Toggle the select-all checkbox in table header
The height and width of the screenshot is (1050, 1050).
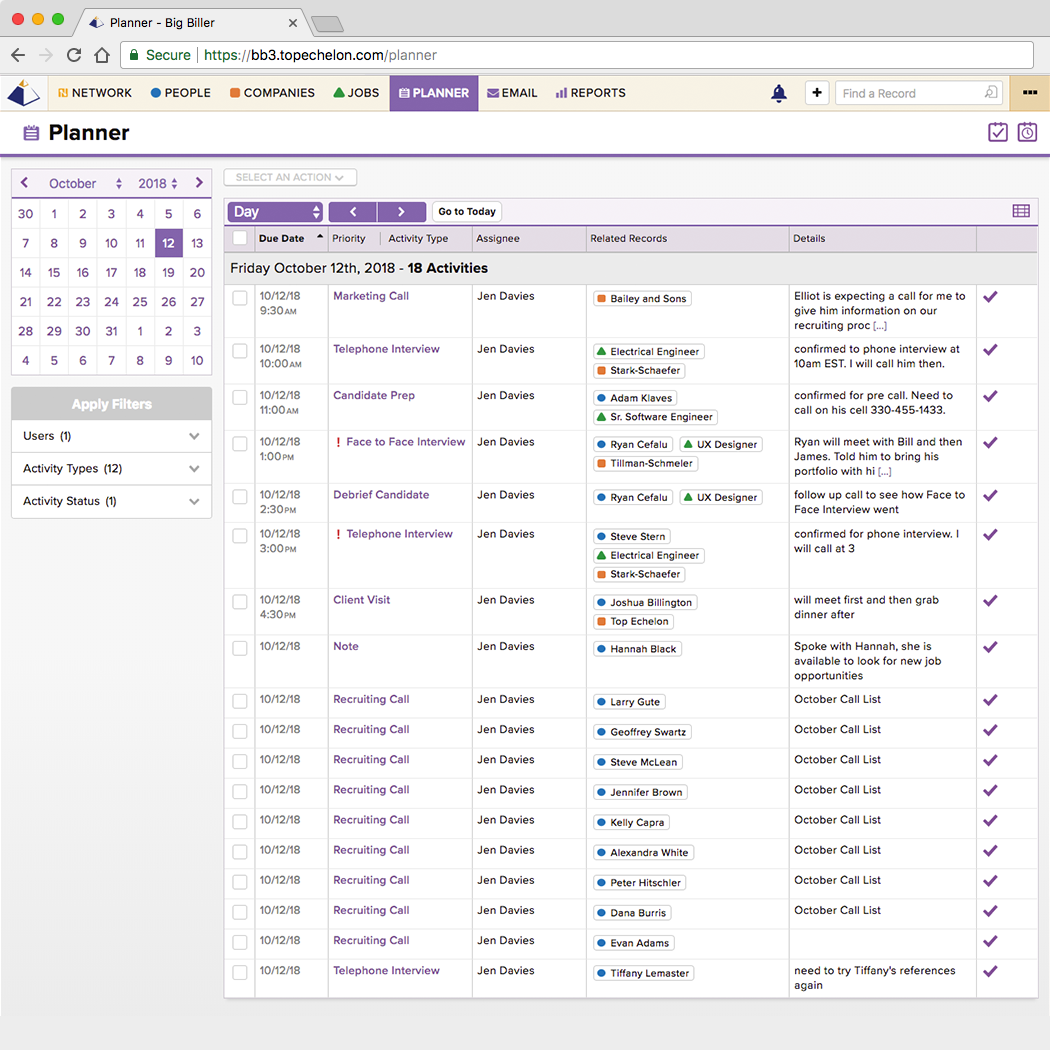[x=240, y=238]
